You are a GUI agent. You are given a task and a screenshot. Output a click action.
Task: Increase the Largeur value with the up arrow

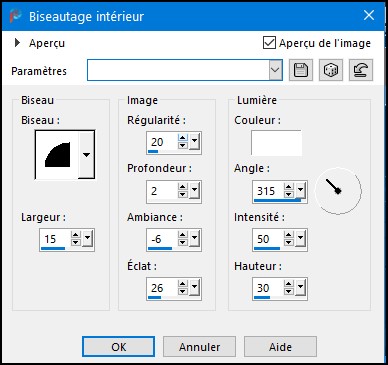point(76,235)
